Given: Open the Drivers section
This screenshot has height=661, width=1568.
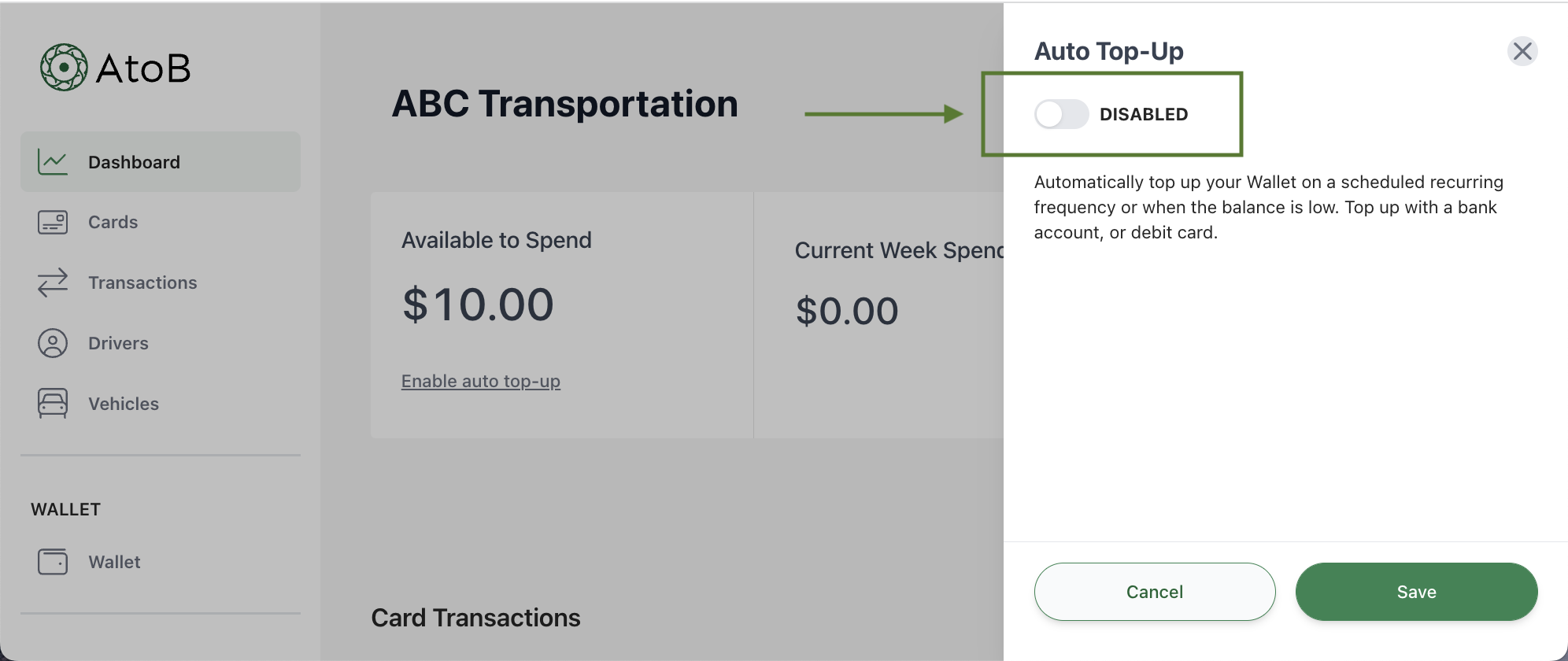Looking at the screenshot, I should [118, 343].
